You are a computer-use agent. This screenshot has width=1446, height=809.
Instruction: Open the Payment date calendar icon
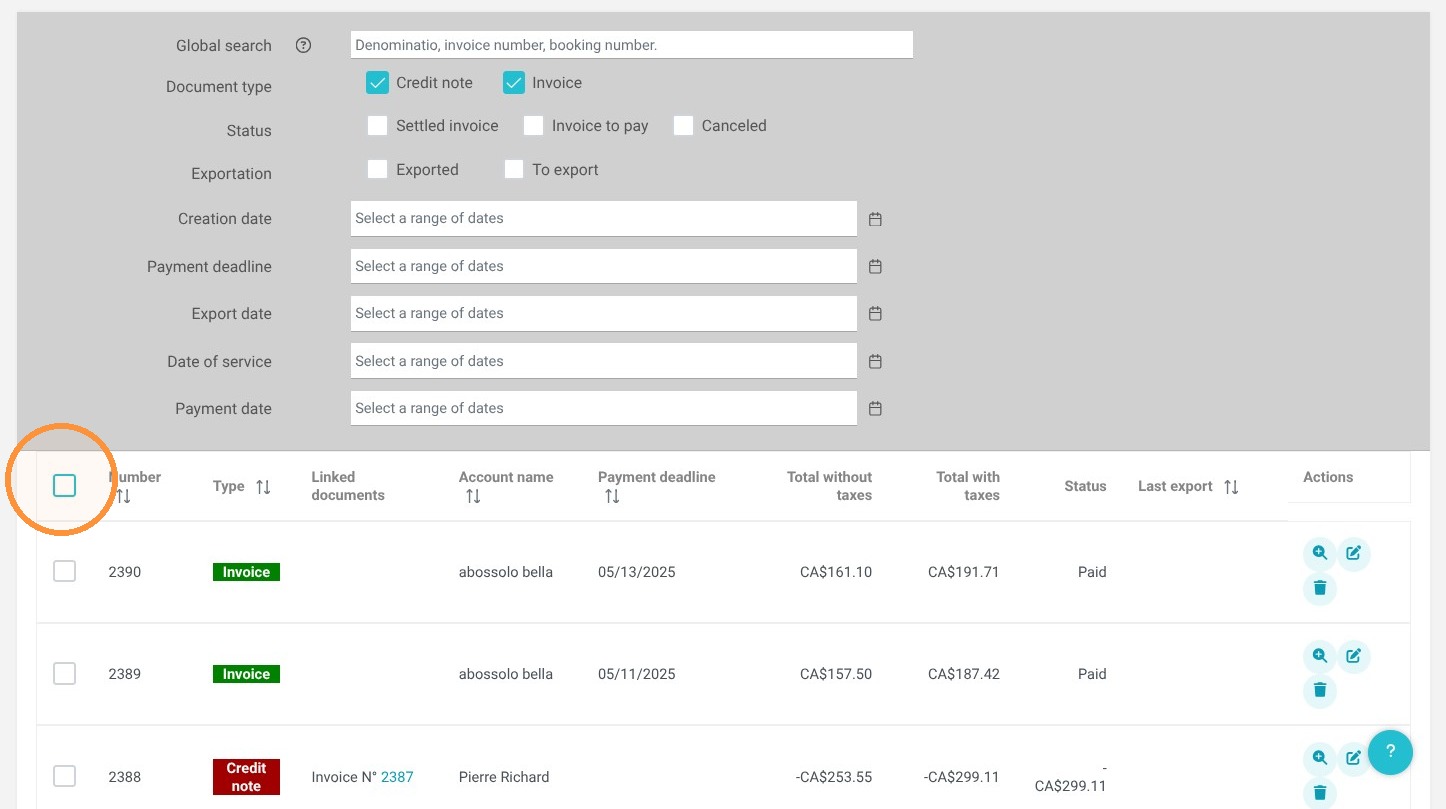(875, 409)
